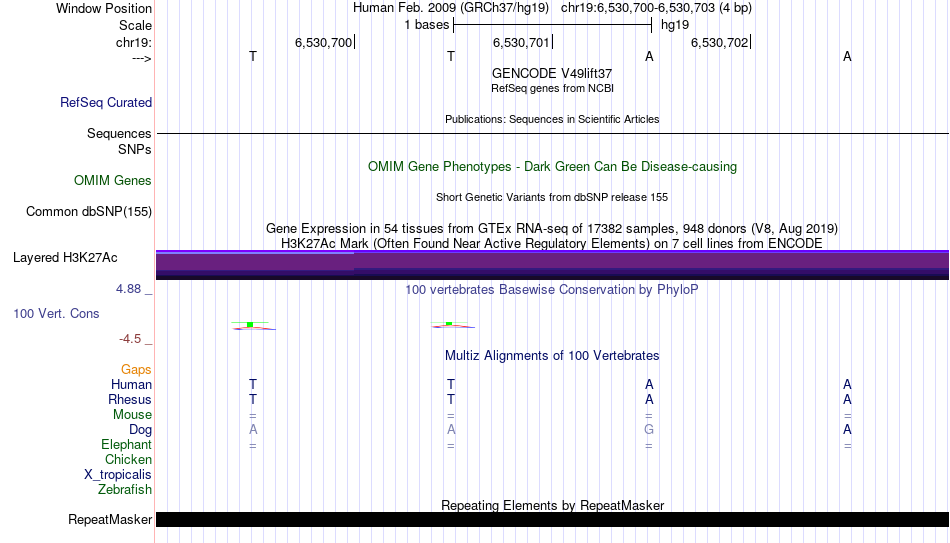Click Multiz Alignments of 100 Vertebrates title
The height and width of the screenshot is (543, 950).
[552, 356]
